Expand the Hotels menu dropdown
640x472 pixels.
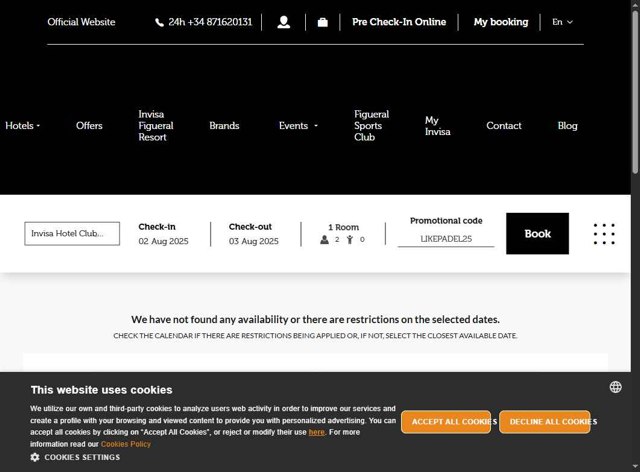(x=22, y=126)
